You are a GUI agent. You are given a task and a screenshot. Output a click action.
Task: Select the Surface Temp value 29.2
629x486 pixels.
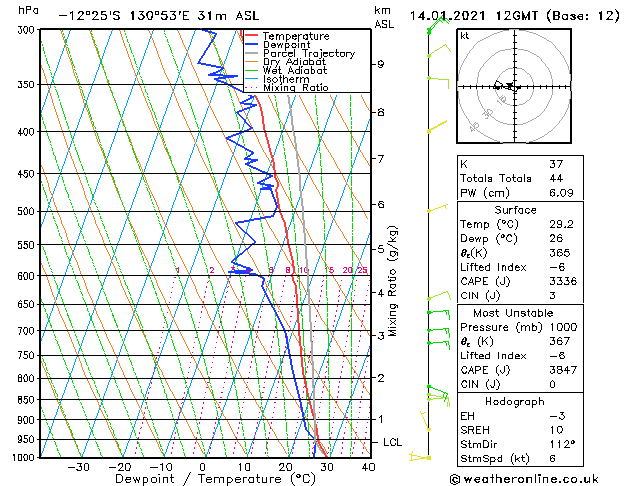tap(561, 224)
